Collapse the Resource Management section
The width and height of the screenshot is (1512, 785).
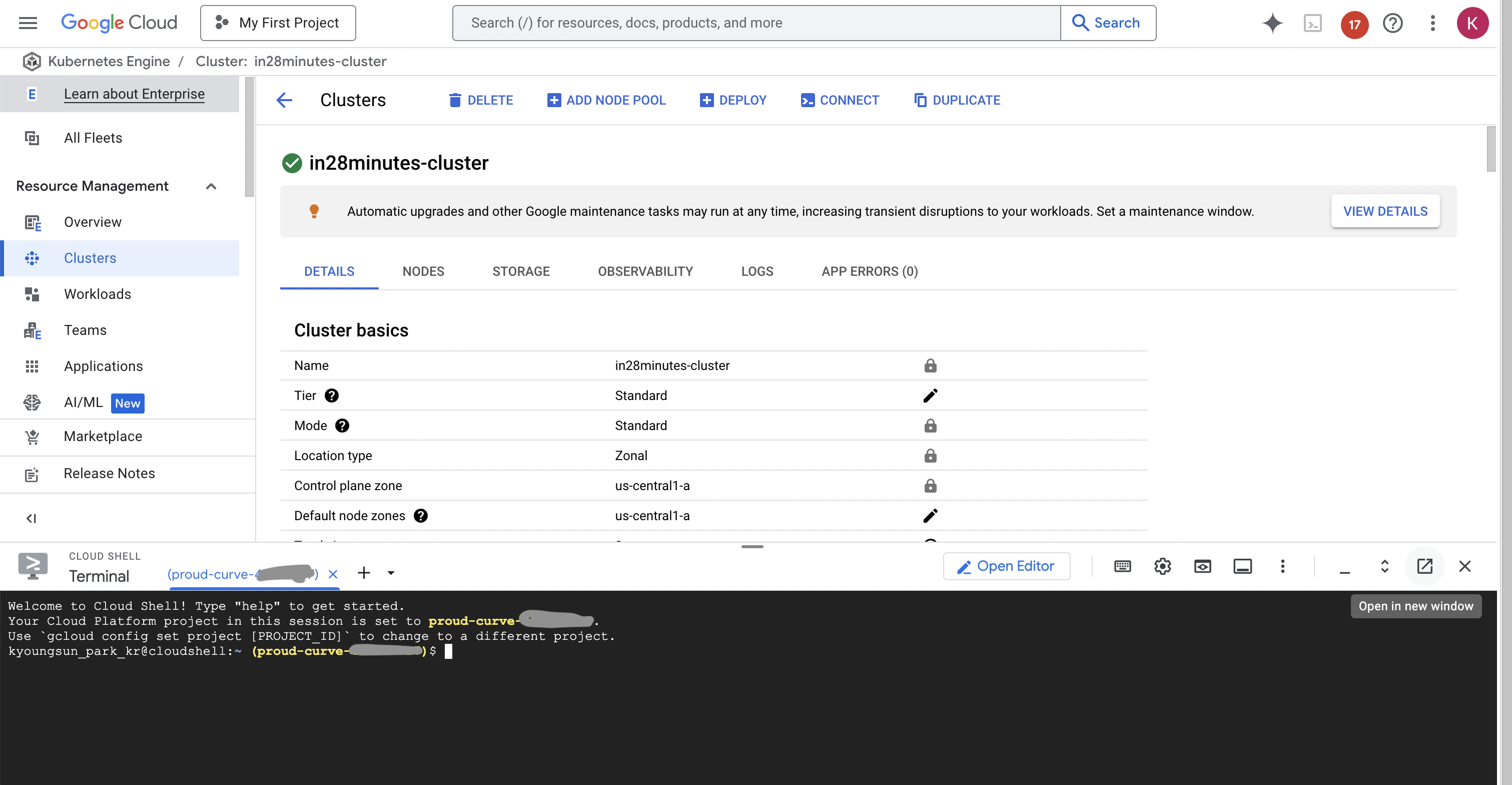click(x=211, y=186)
